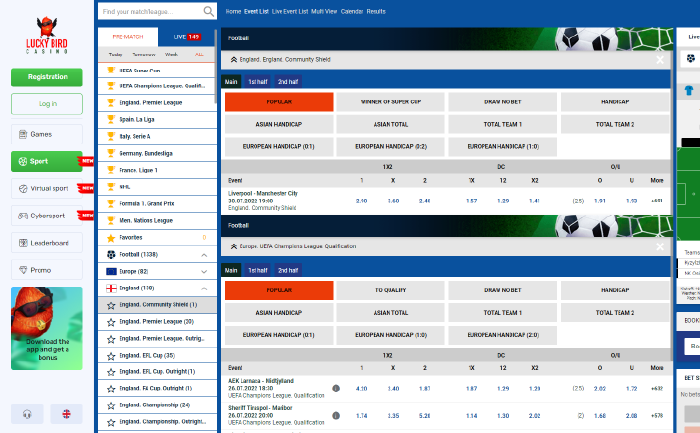Filter the league list by All period
The height and width of the screenshot is (433, 700).
199,54
